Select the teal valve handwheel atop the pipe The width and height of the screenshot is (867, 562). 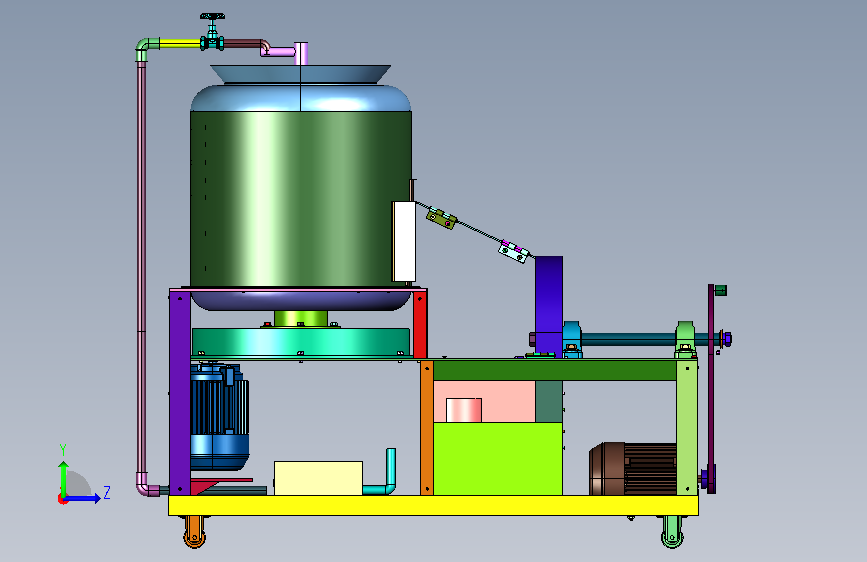click(212, 17)
